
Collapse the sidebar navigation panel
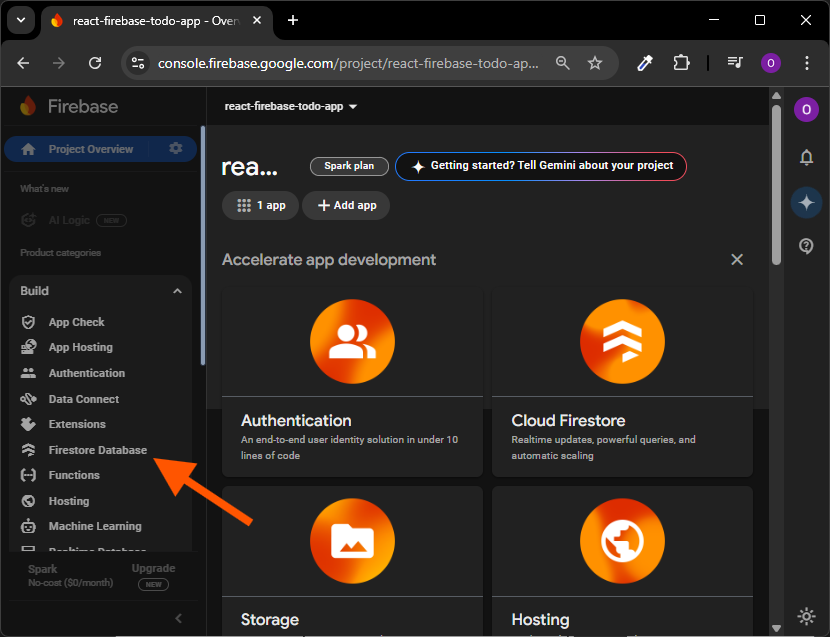[x=178, y=618]
